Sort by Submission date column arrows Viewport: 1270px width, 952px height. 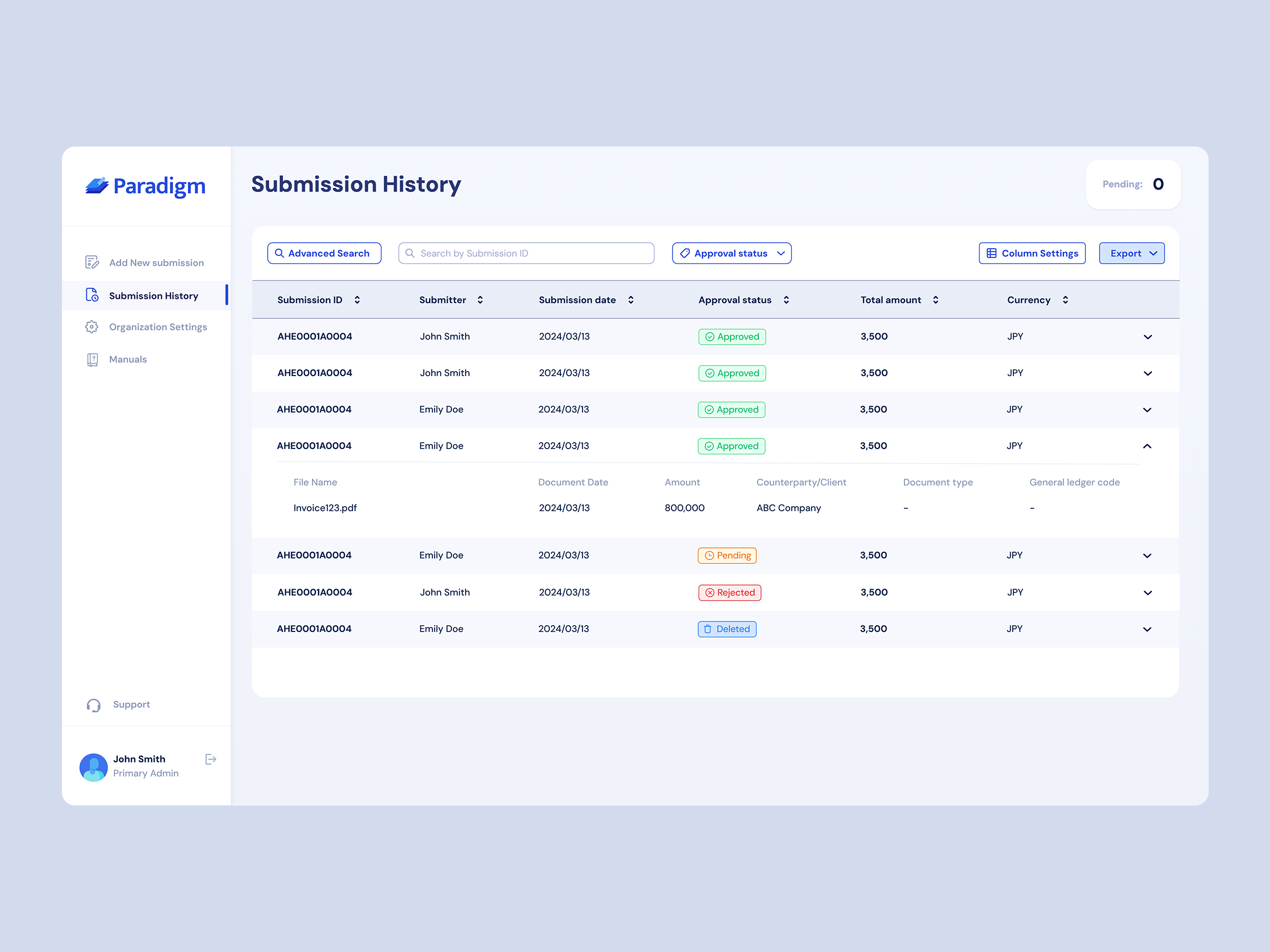630,300
